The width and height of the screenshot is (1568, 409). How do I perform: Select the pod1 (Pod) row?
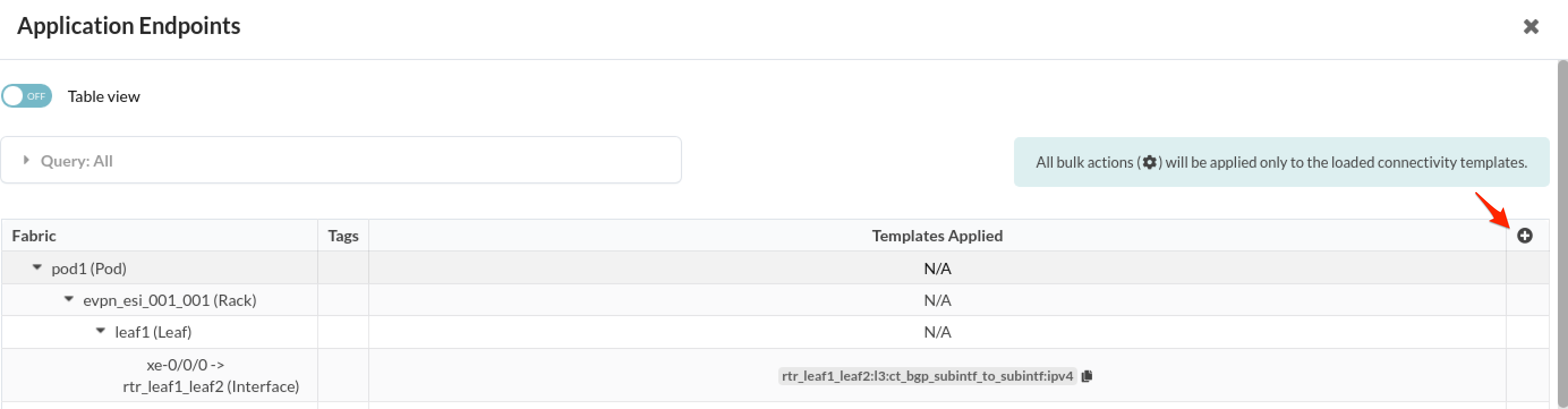pyautogui.click(x=88, y=268)
